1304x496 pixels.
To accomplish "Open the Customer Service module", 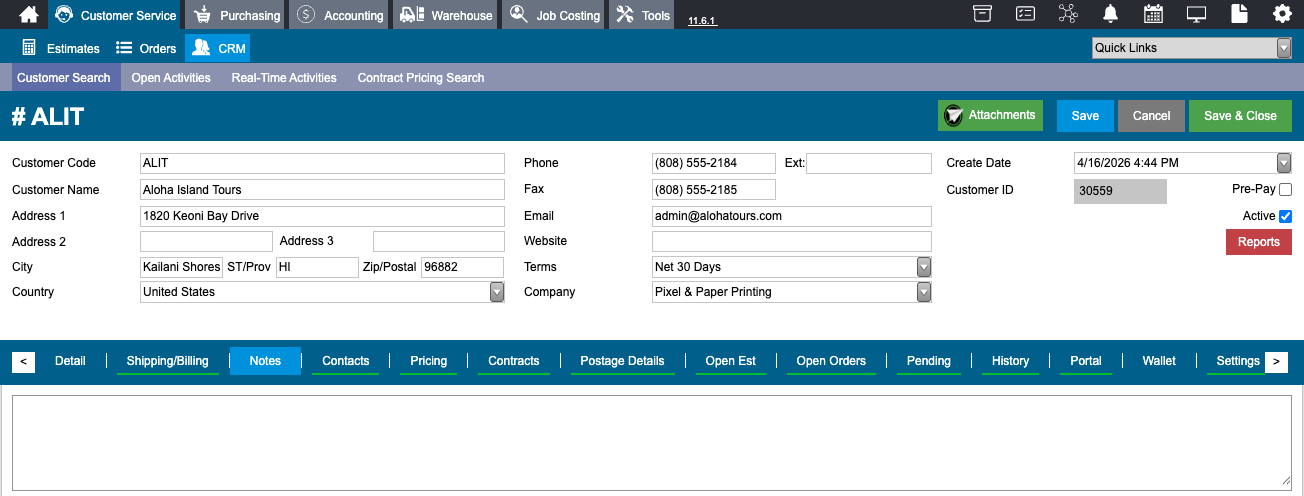I will tap(115, 15).
